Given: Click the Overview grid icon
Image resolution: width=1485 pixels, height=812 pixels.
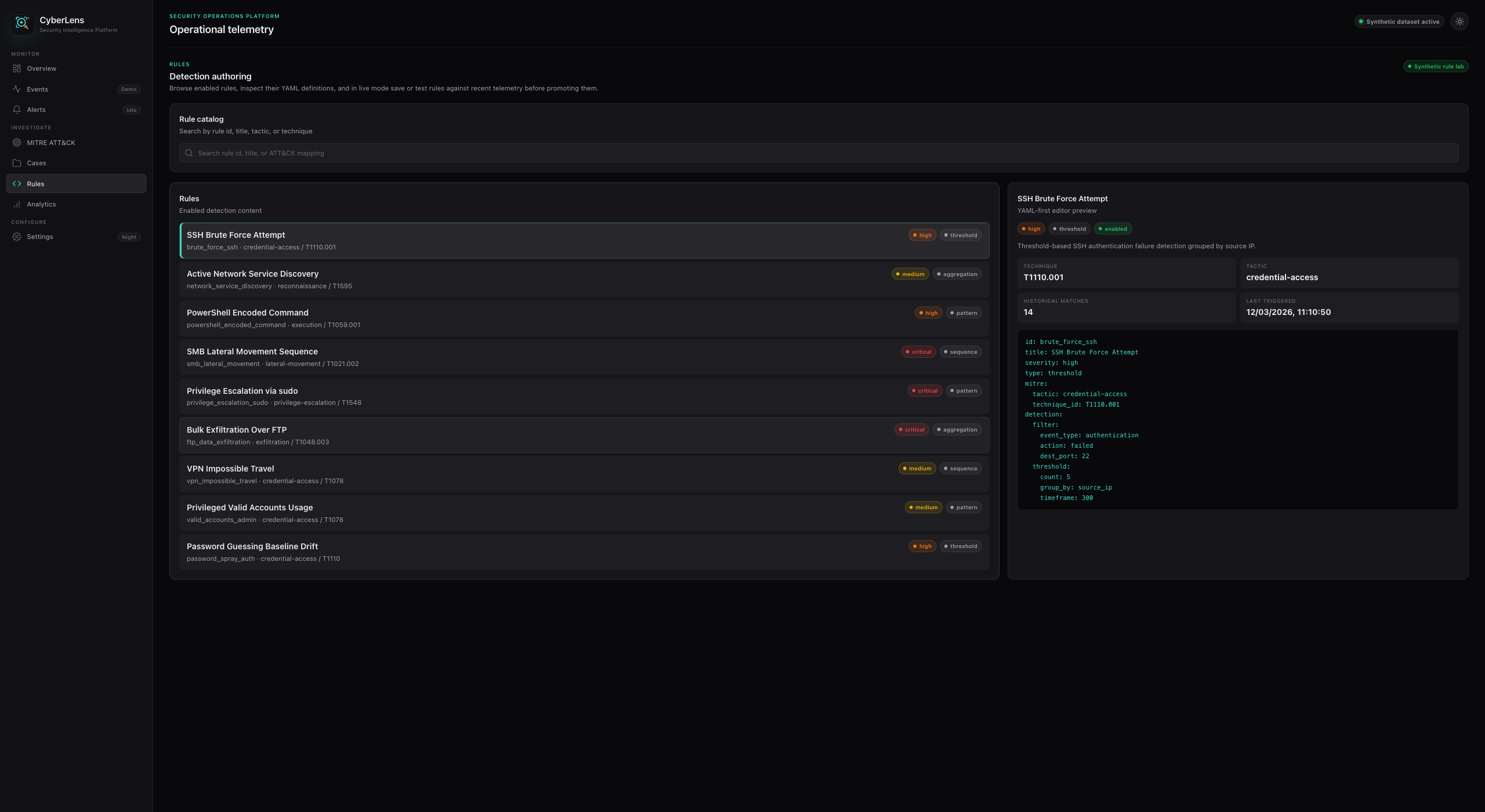Looking at the screenshot, I should 17,68.
